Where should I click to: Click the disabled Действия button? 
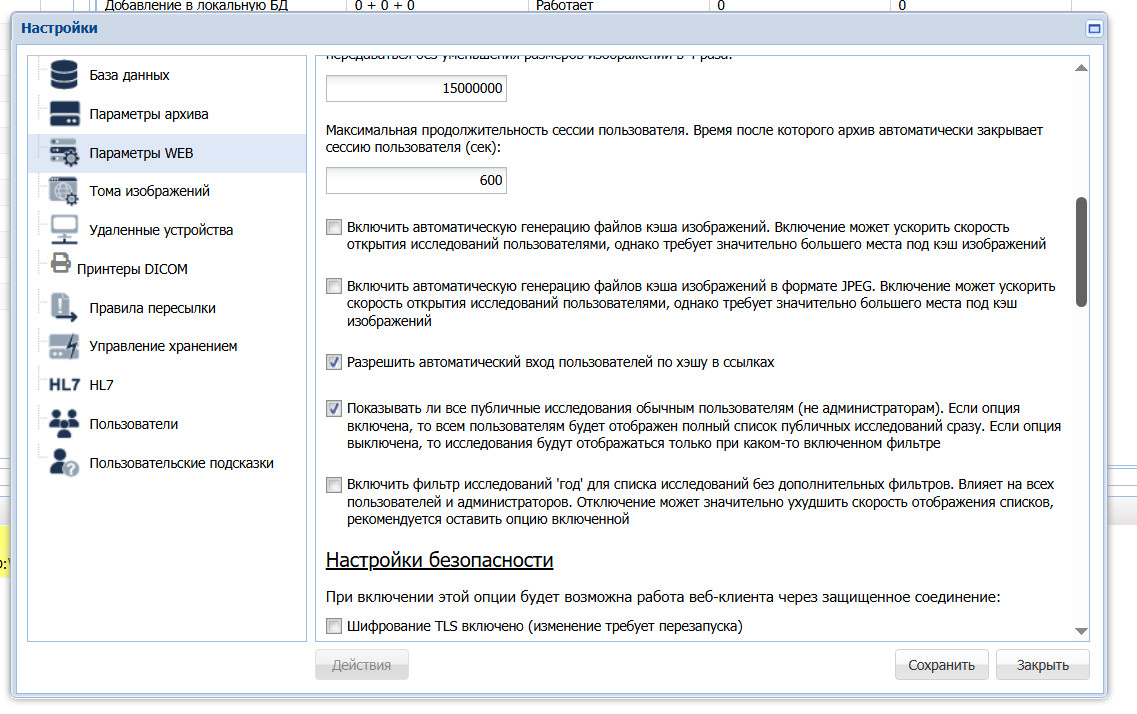[361, 665]
